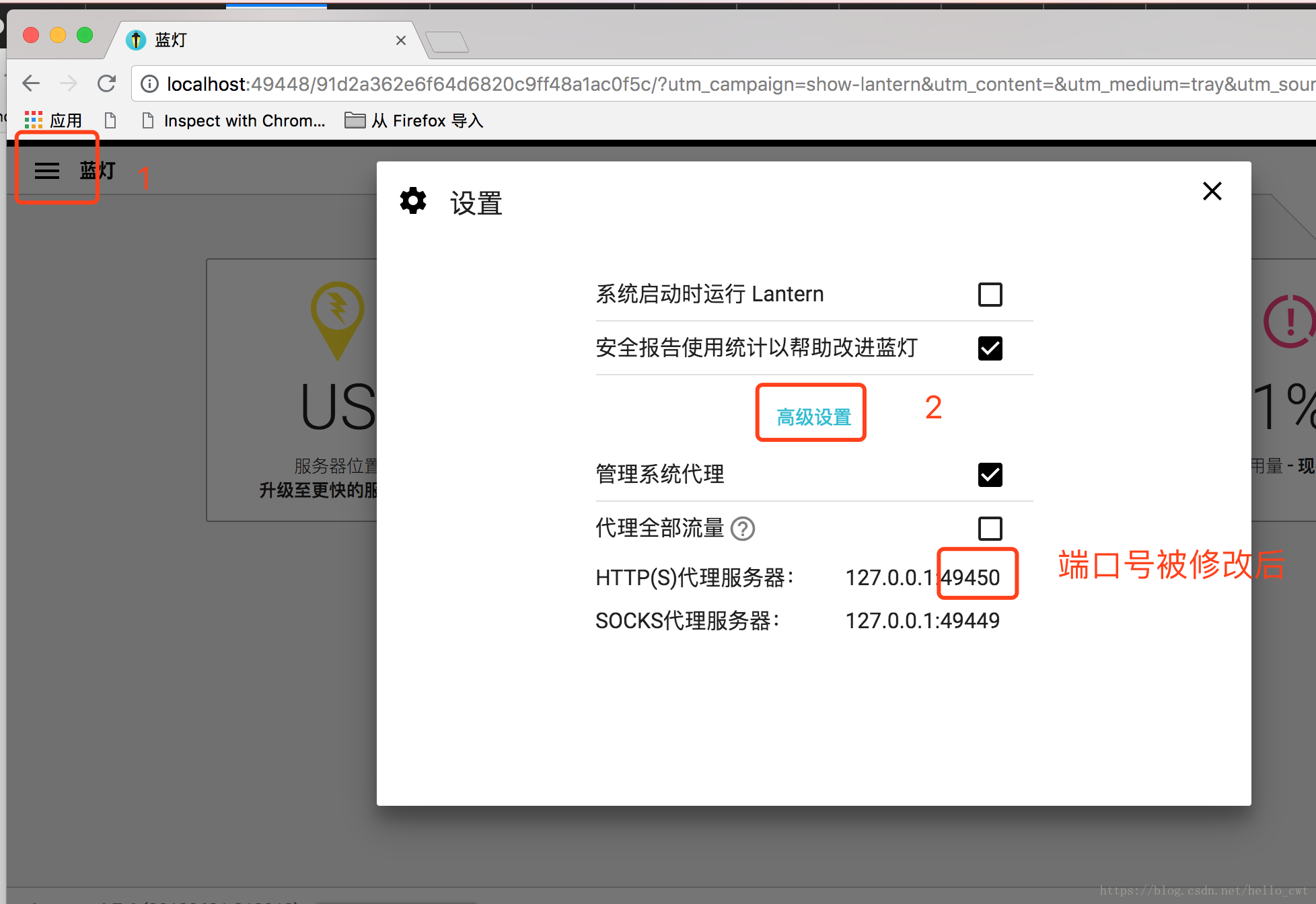The width and height of the screenshot is (1316, 904).
Task: Click the 升级至更快的服 upgrade text
Action: point(318,490)
